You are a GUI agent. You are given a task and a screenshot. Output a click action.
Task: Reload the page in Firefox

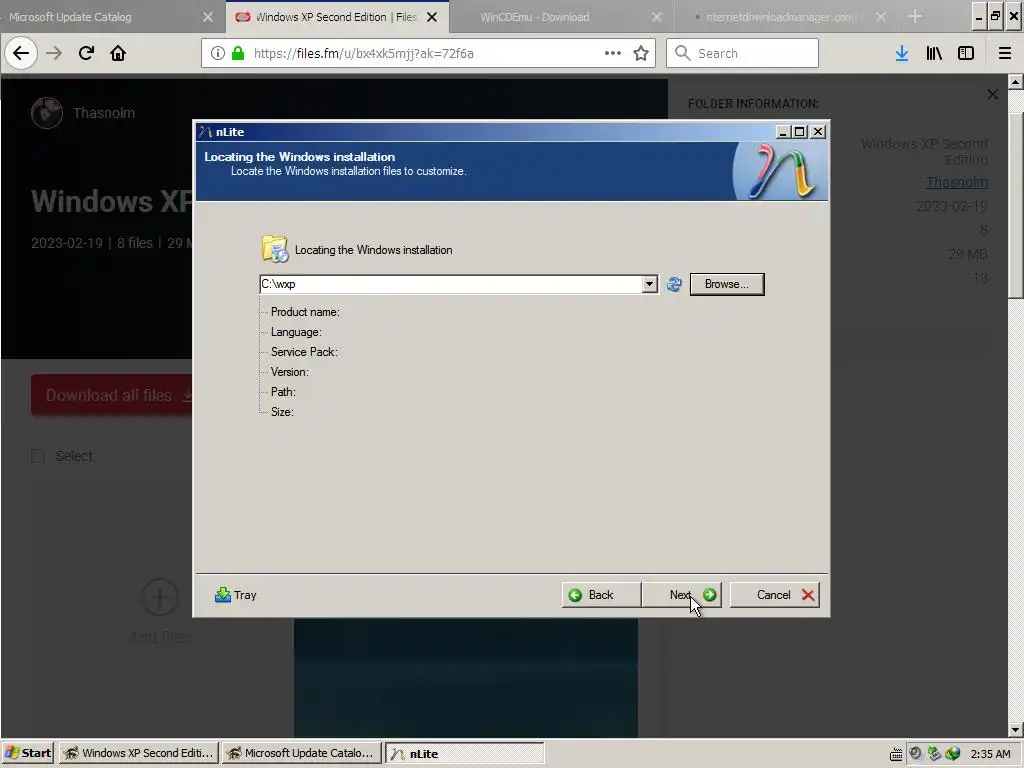pos(86,53)
